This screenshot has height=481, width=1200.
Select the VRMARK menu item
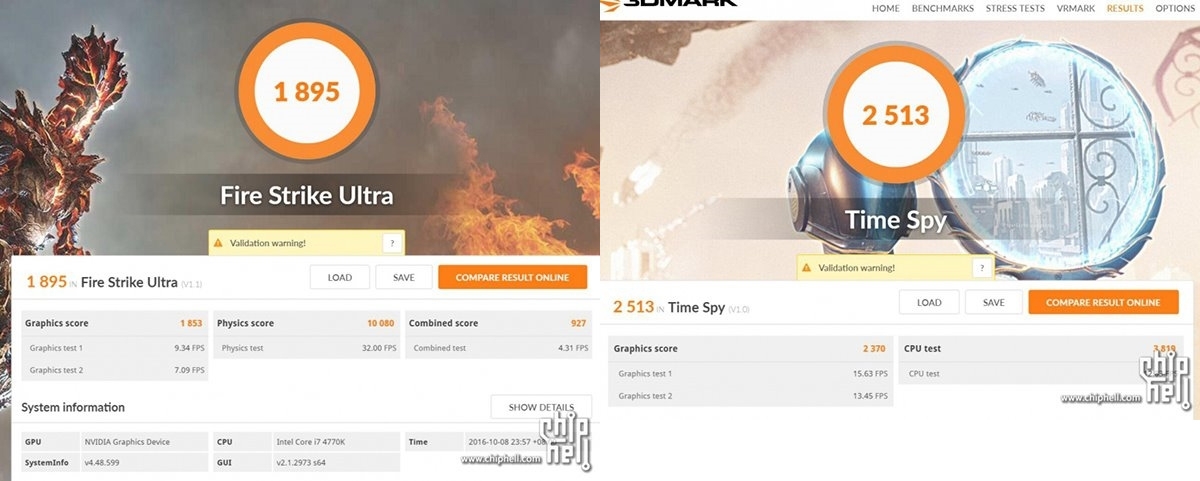tap(1076, 8)
